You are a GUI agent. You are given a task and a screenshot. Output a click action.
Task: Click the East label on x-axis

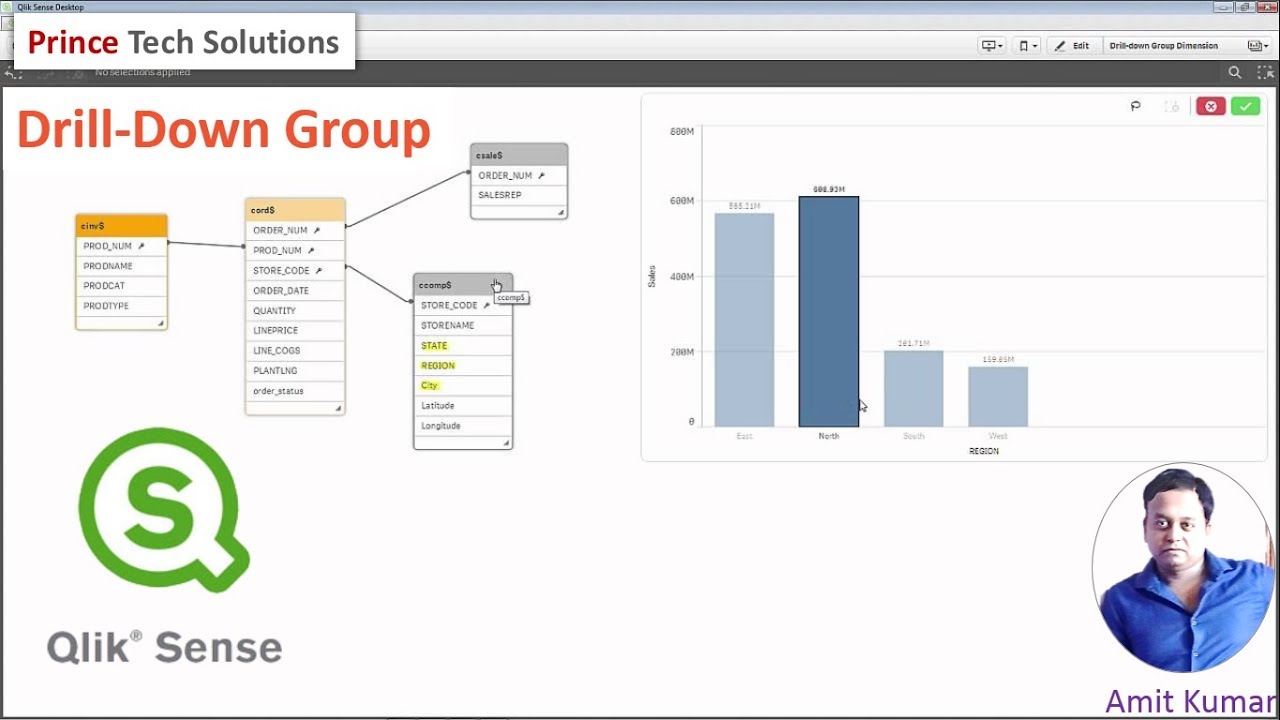[x=744, y=436]
